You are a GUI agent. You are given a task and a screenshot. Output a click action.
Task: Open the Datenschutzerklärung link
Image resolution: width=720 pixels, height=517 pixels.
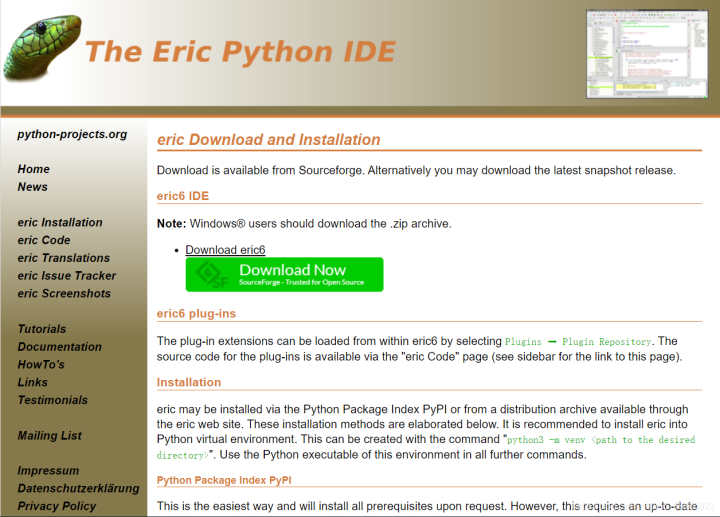point(79,488)
